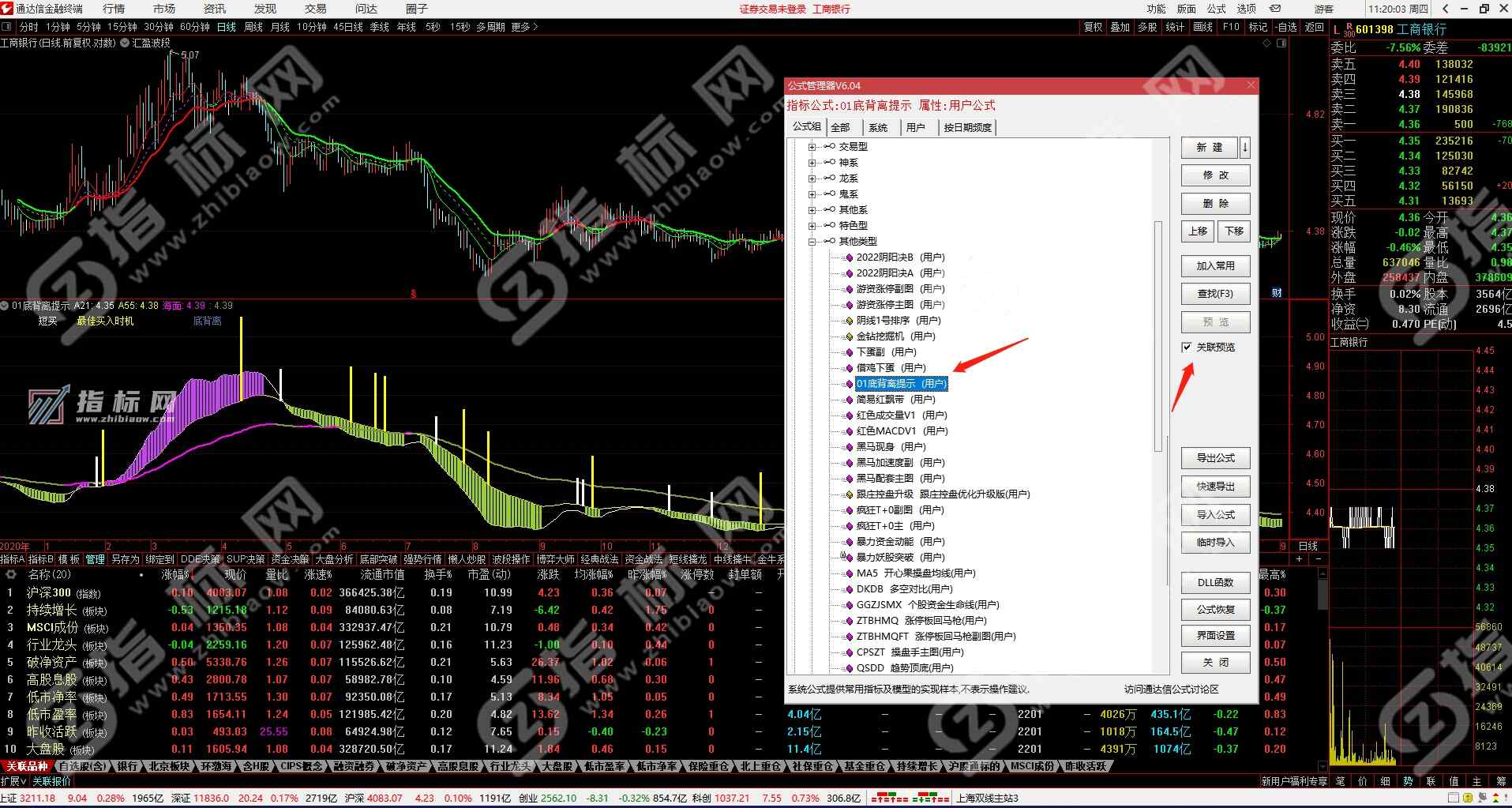Expand the 龙系 formula group node
Image resolution: width=1512 pixels, height=808 pixels.
coord(813,178)
